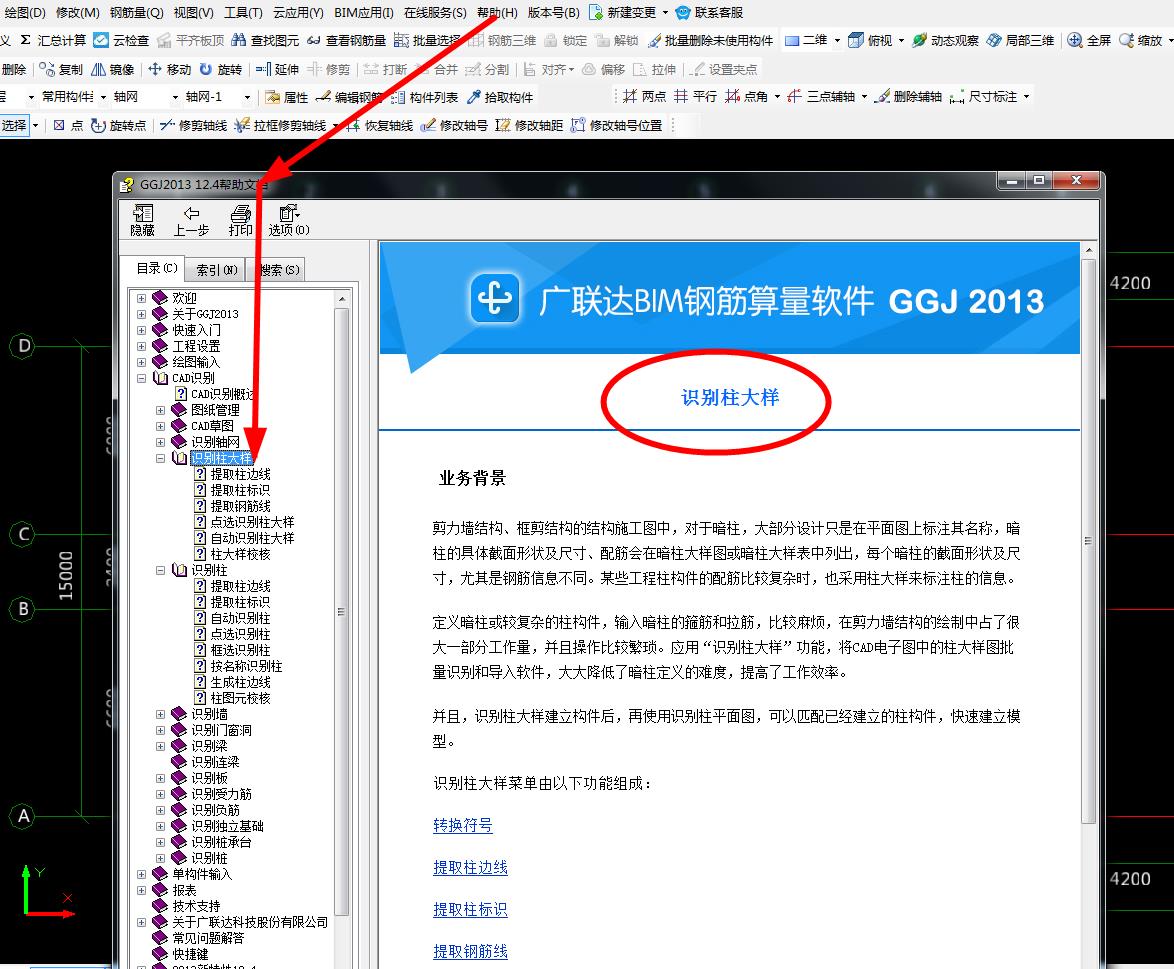Select the 旋转 tool
1174x969 pixels.
pos(221,70)
